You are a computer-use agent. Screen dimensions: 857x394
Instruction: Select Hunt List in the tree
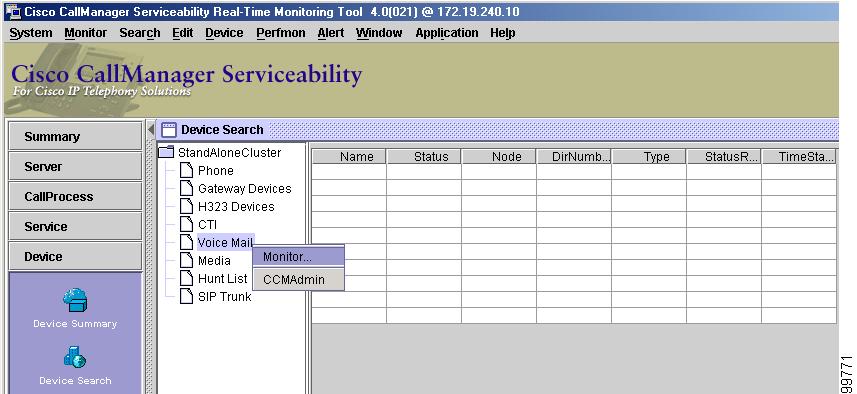click(222, 278)
